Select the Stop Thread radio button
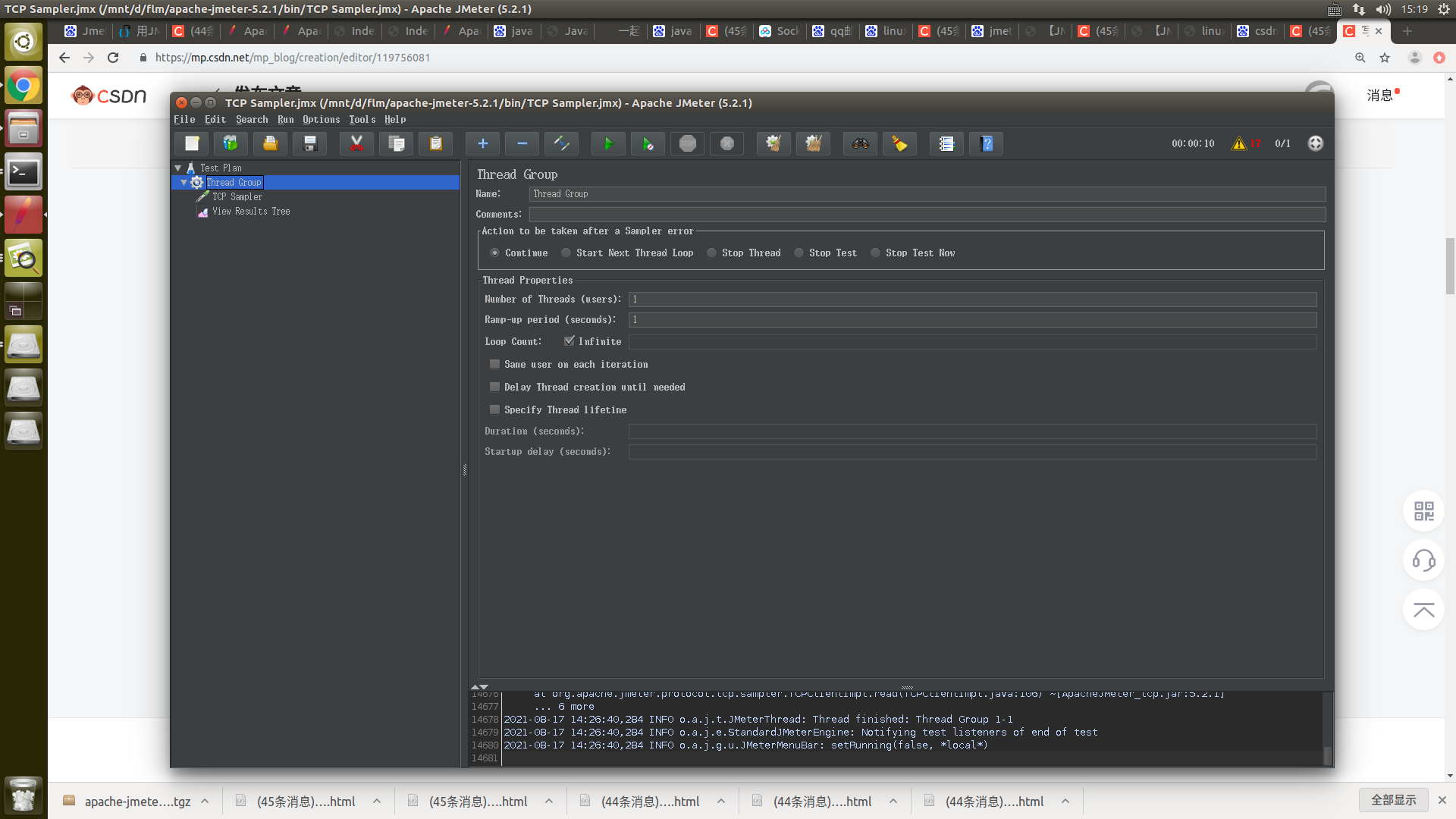Image resolution: width=1456 pixels, height=819 pixels. 712,253
